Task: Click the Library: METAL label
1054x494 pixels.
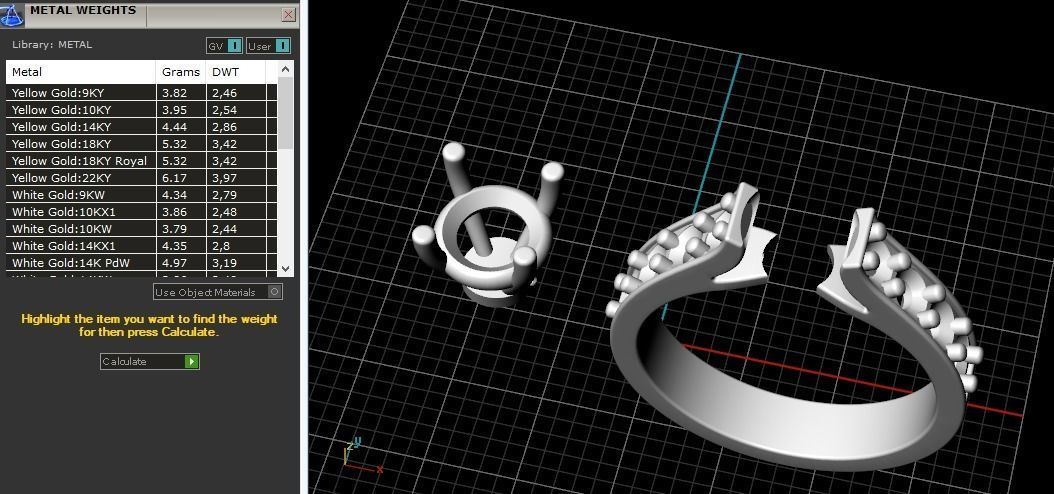Action: [52, 44]
